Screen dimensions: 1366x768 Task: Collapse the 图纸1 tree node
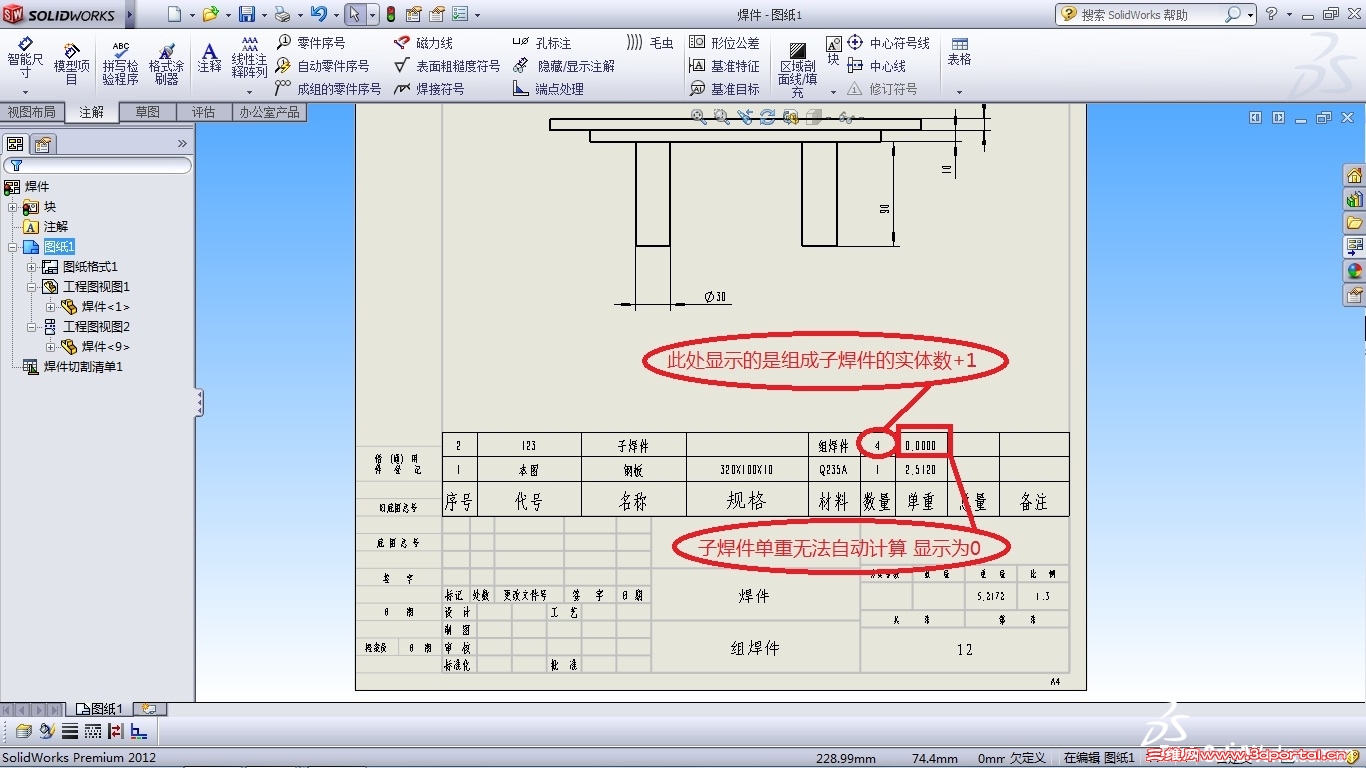13,247
